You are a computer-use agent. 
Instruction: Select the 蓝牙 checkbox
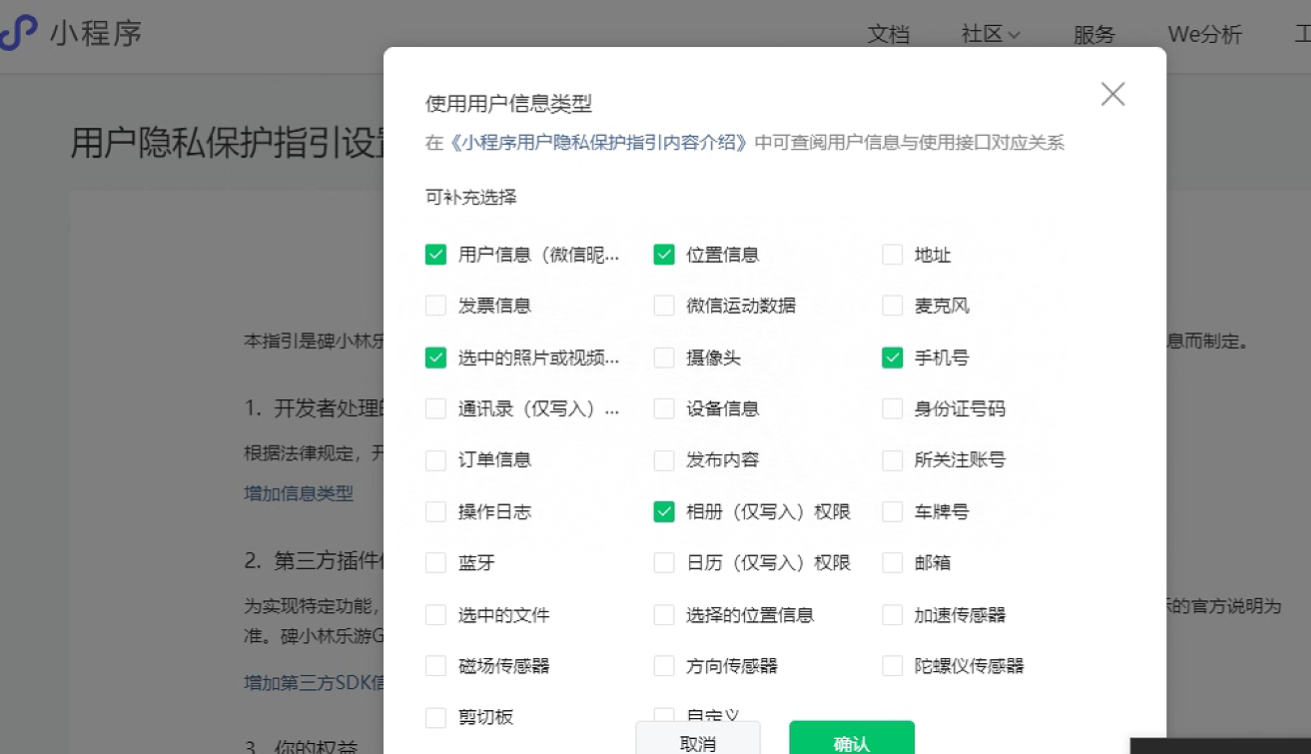[x=435, y=563]
